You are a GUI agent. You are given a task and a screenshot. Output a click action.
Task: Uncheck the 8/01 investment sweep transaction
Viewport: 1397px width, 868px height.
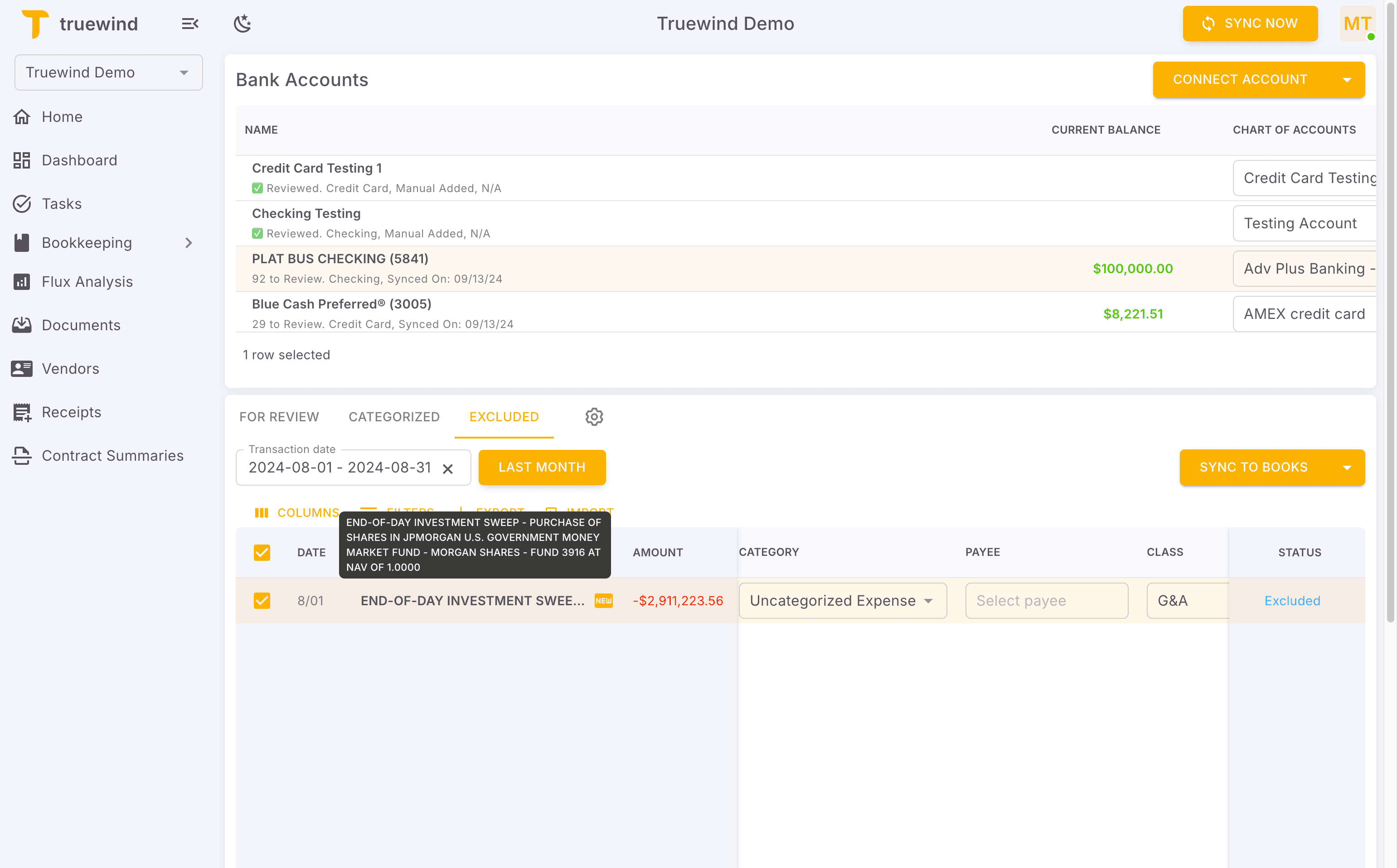coord(262,600)
